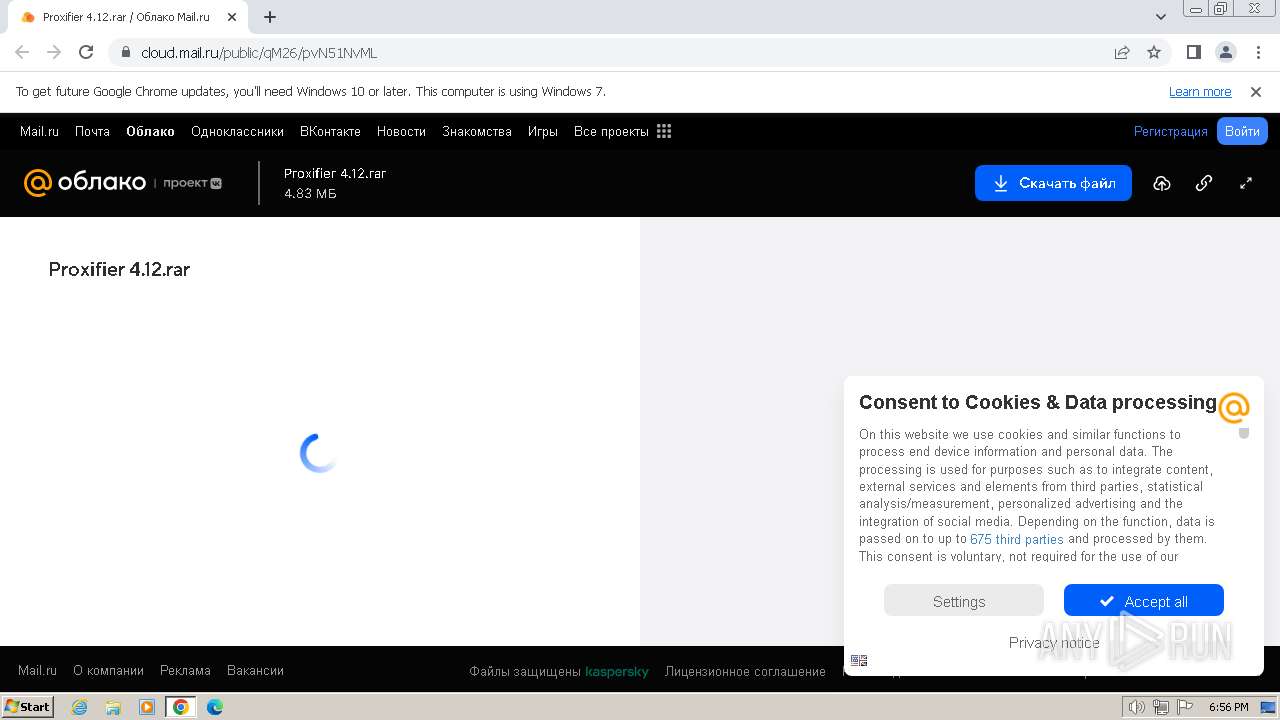Screen dimensions: 1280x720
Task: Click the browser forward arrow
Action: 54,52
